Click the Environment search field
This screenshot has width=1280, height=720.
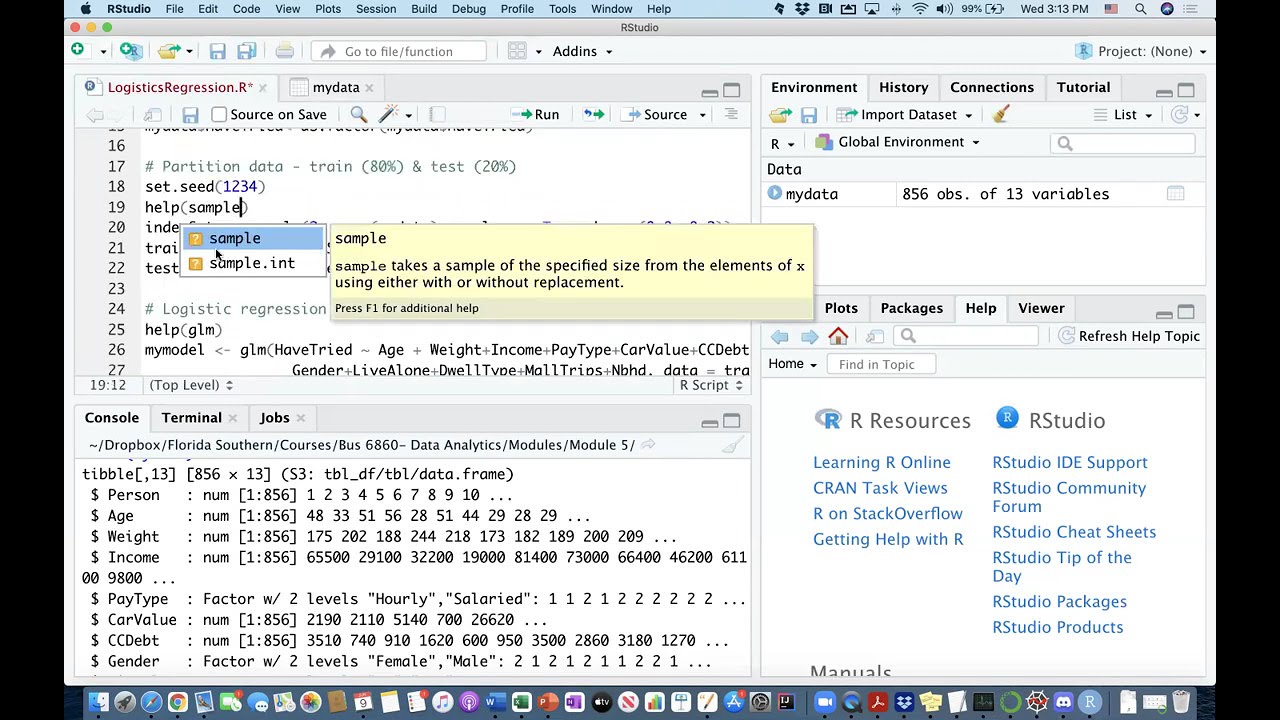(x=1122, y=144)
